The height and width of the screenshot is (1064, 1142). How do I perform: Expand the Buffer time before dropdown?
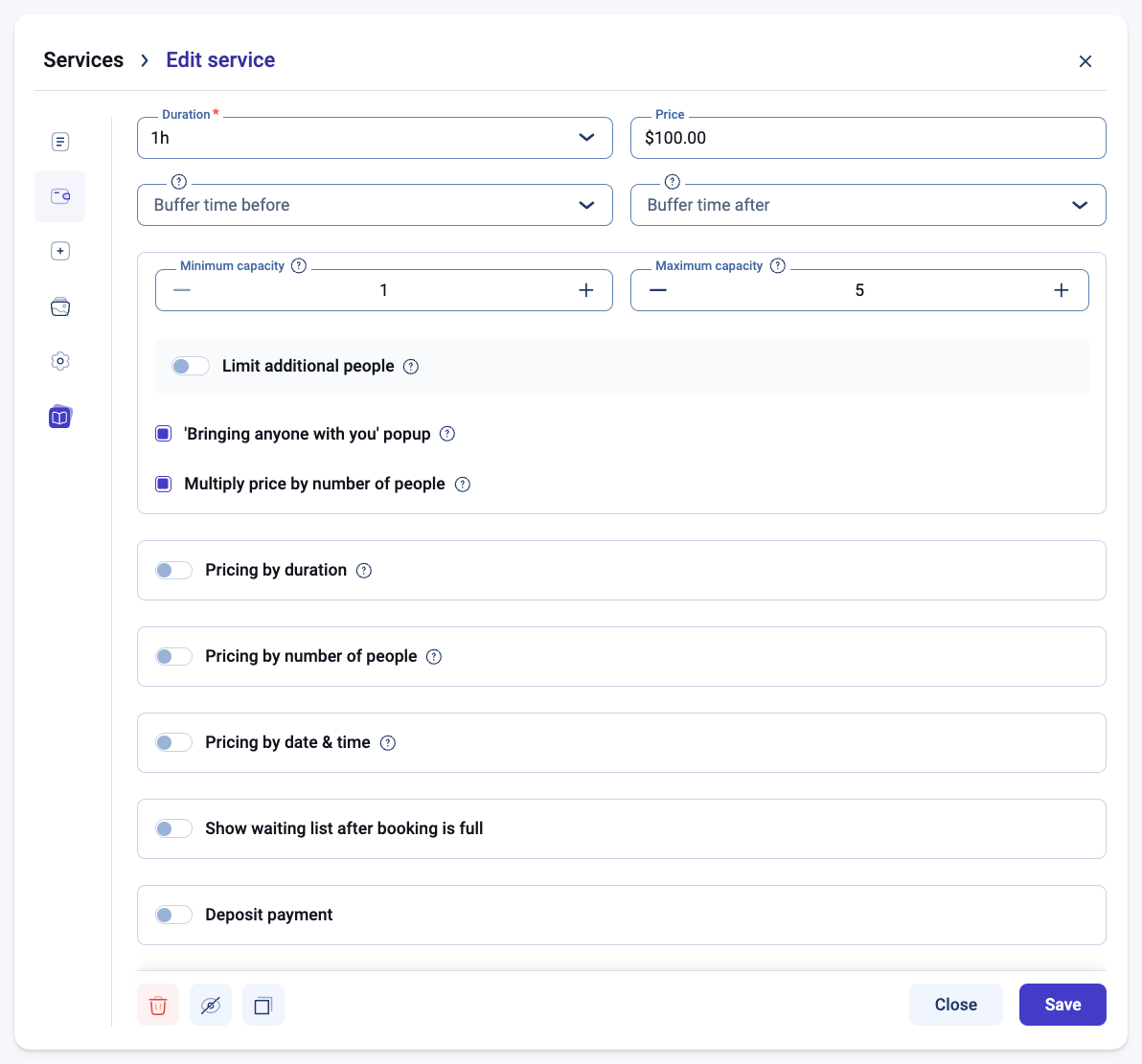click(x=375, y=205)
